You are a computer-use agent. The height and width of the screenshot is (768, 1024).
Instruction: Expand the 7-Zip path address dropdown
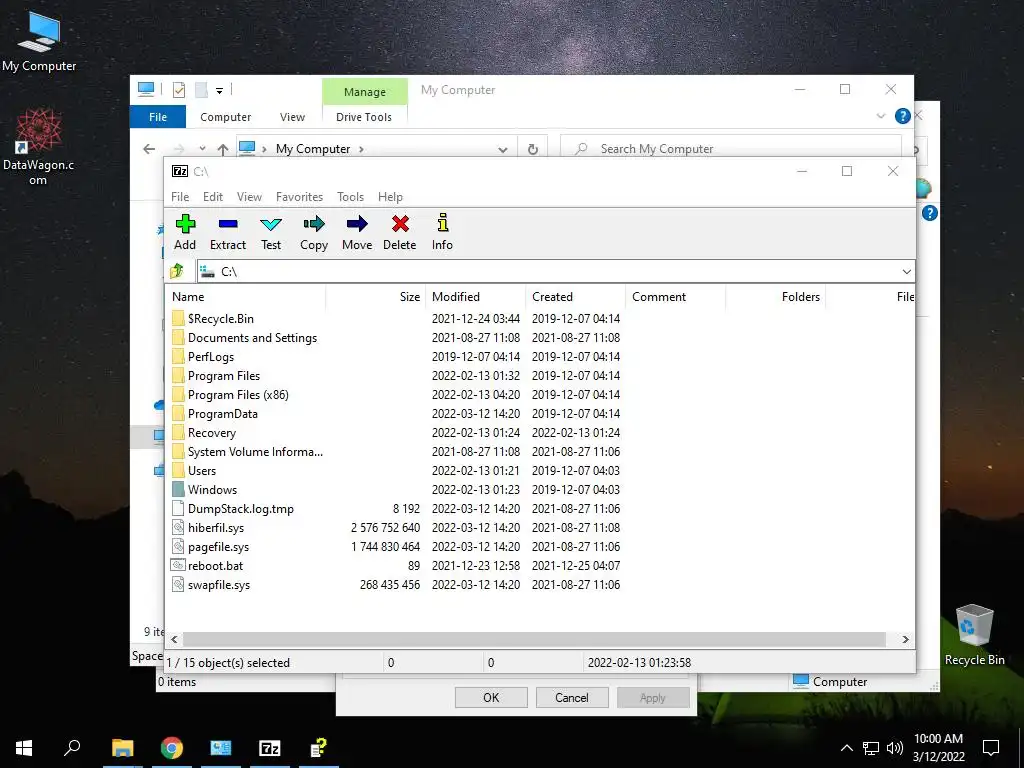click(x=906, y=271)
